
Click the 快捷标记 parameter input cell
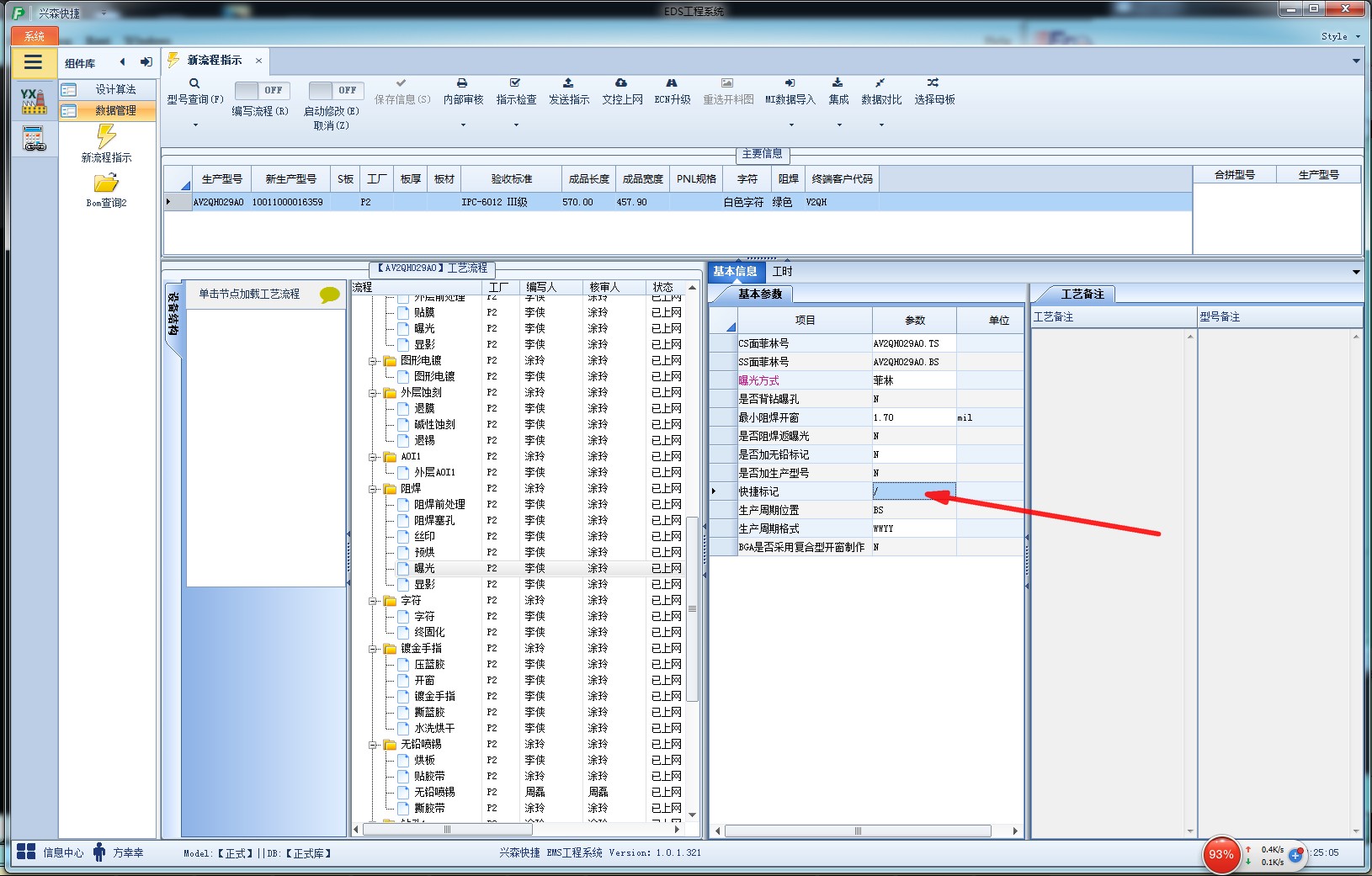tap(914, 491)
